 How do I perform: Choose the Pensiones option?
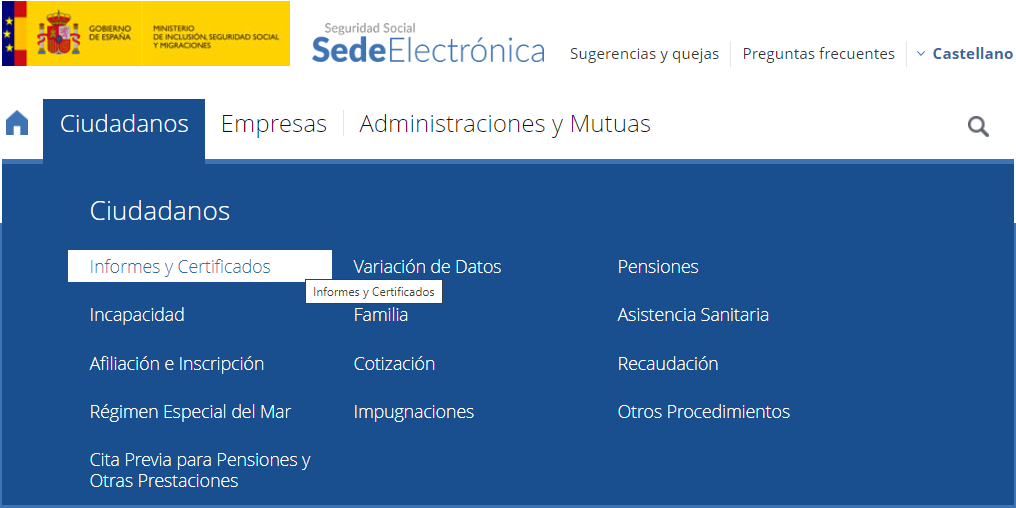[x=658, y=267]
